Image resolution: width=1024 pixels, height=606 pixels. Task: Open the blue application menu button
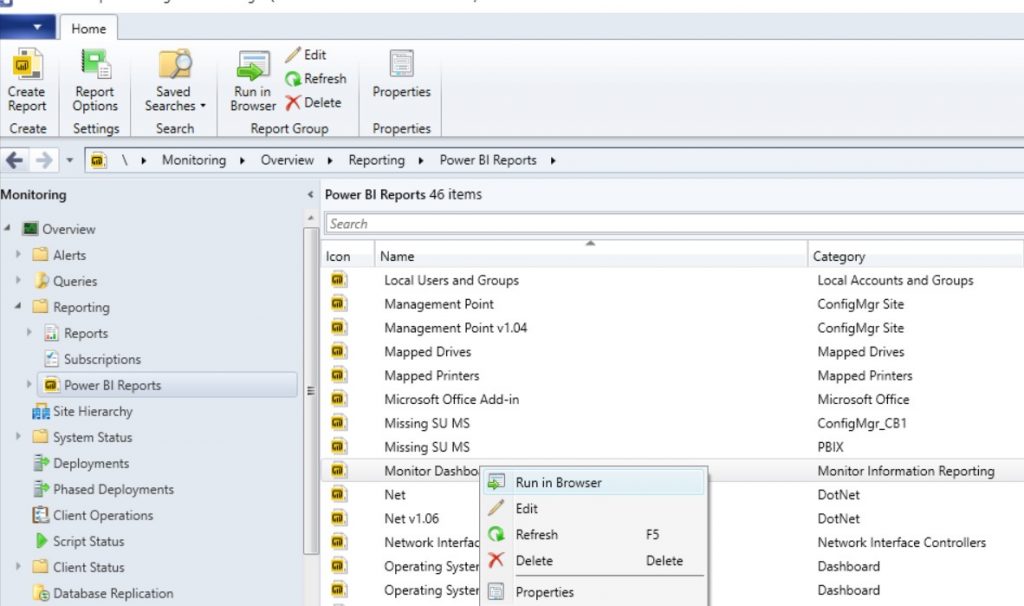[x=27, y=27]
